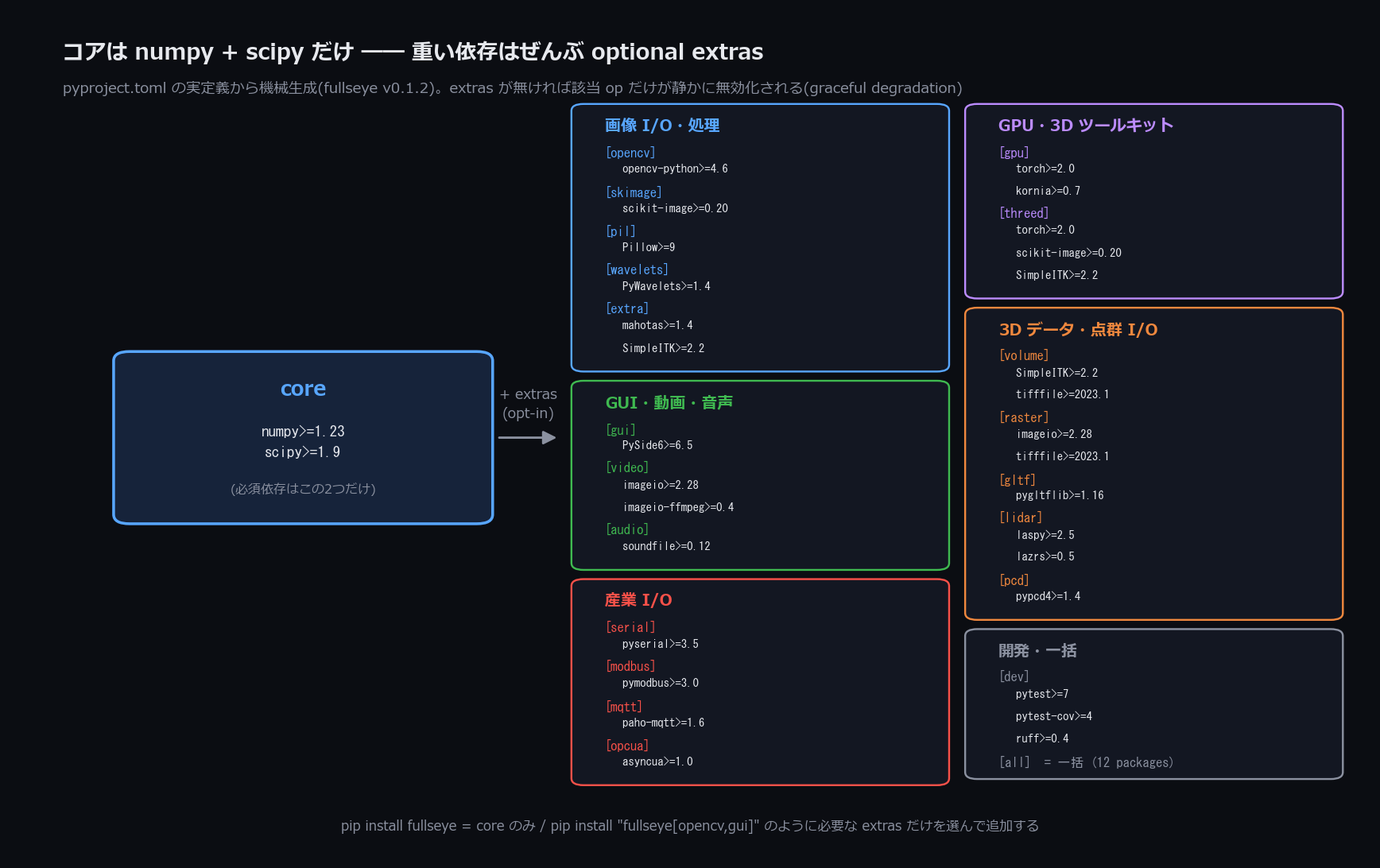Select the "[mqtt]" extra name
The image size is (1380, 868).
pyautogui.click(x=624, y=707)
